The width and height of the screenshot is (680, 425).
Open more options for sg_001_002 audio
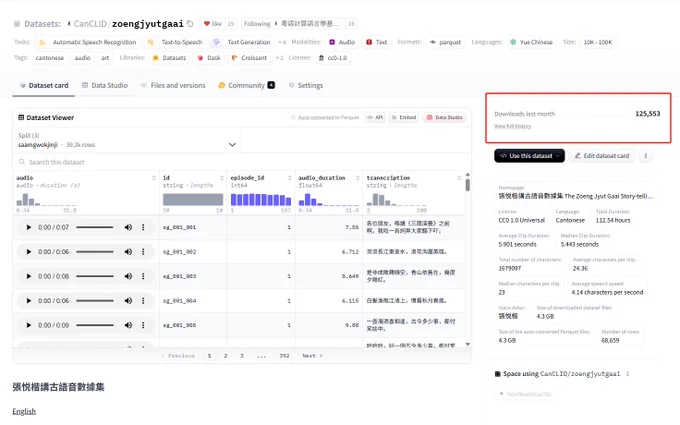pos(143,252)
